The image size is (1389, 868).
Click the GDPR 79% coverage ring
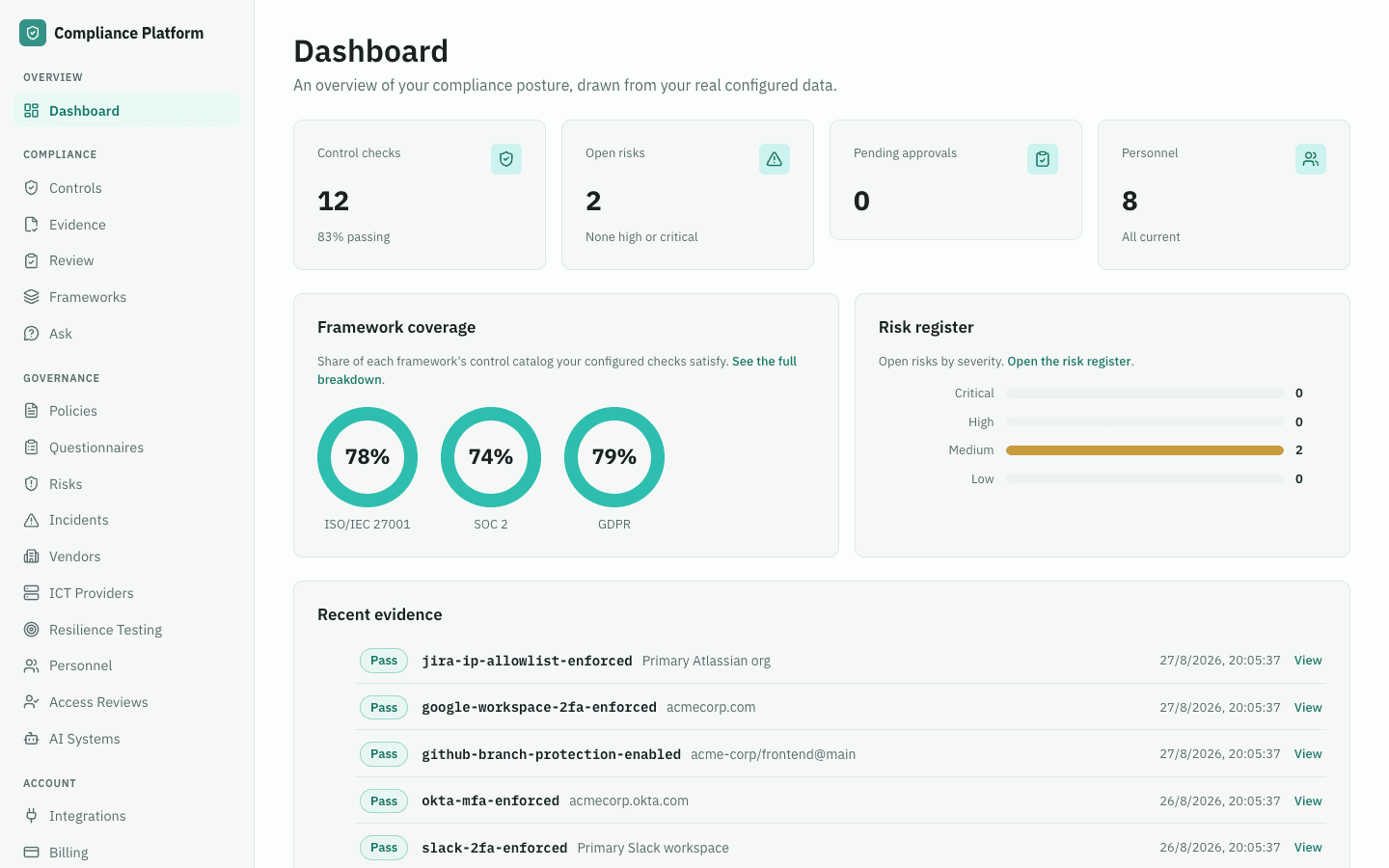(x=614, y=457)
